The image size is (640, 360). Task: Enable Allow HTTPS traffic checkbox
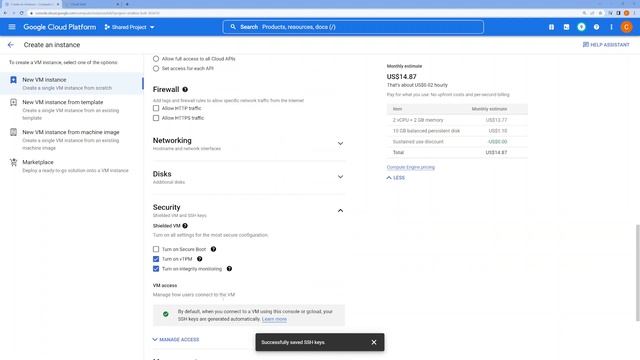coord(156,118)
